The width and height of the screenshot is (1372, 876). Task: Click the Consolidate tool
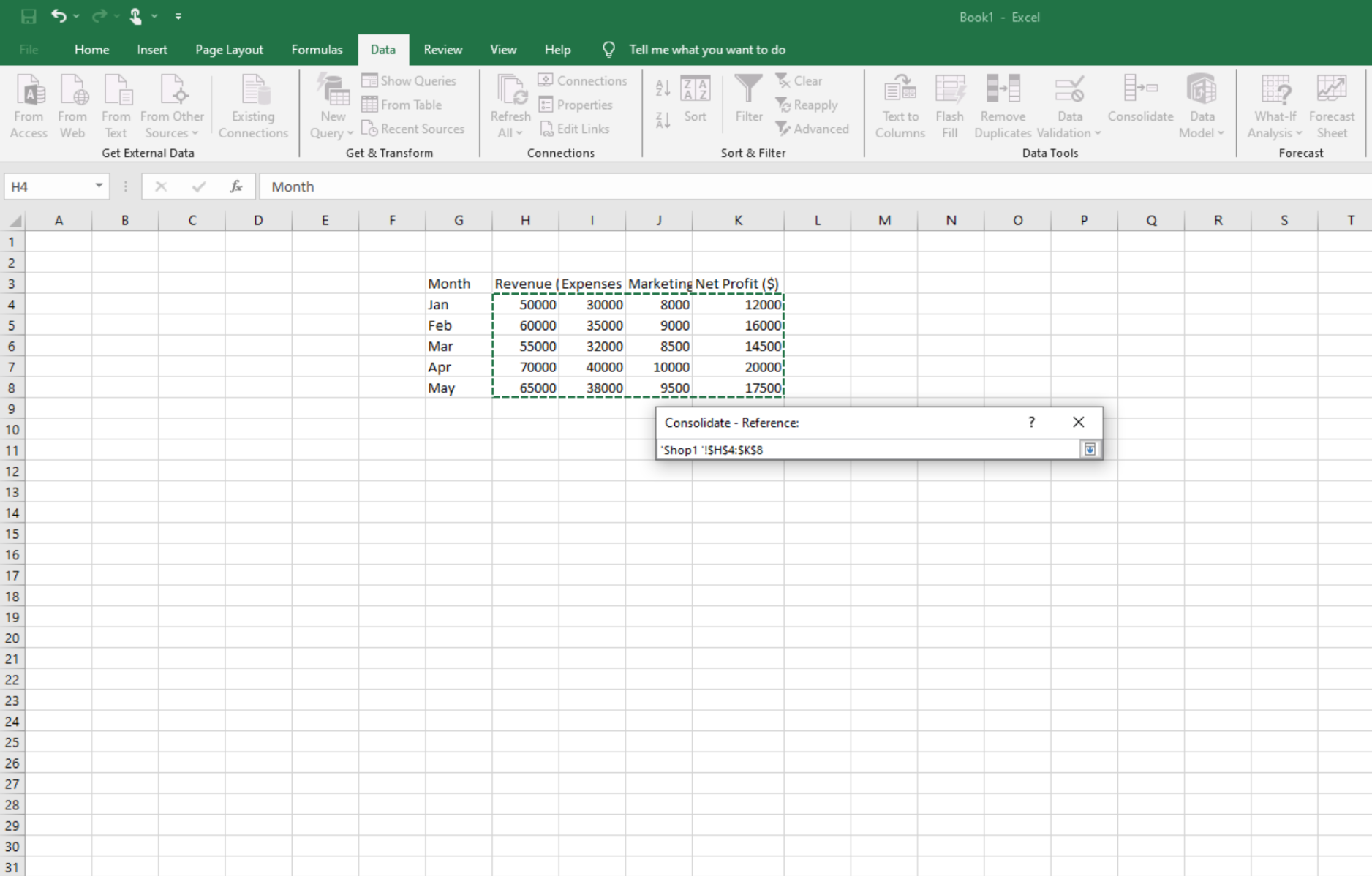(1140, 98)
